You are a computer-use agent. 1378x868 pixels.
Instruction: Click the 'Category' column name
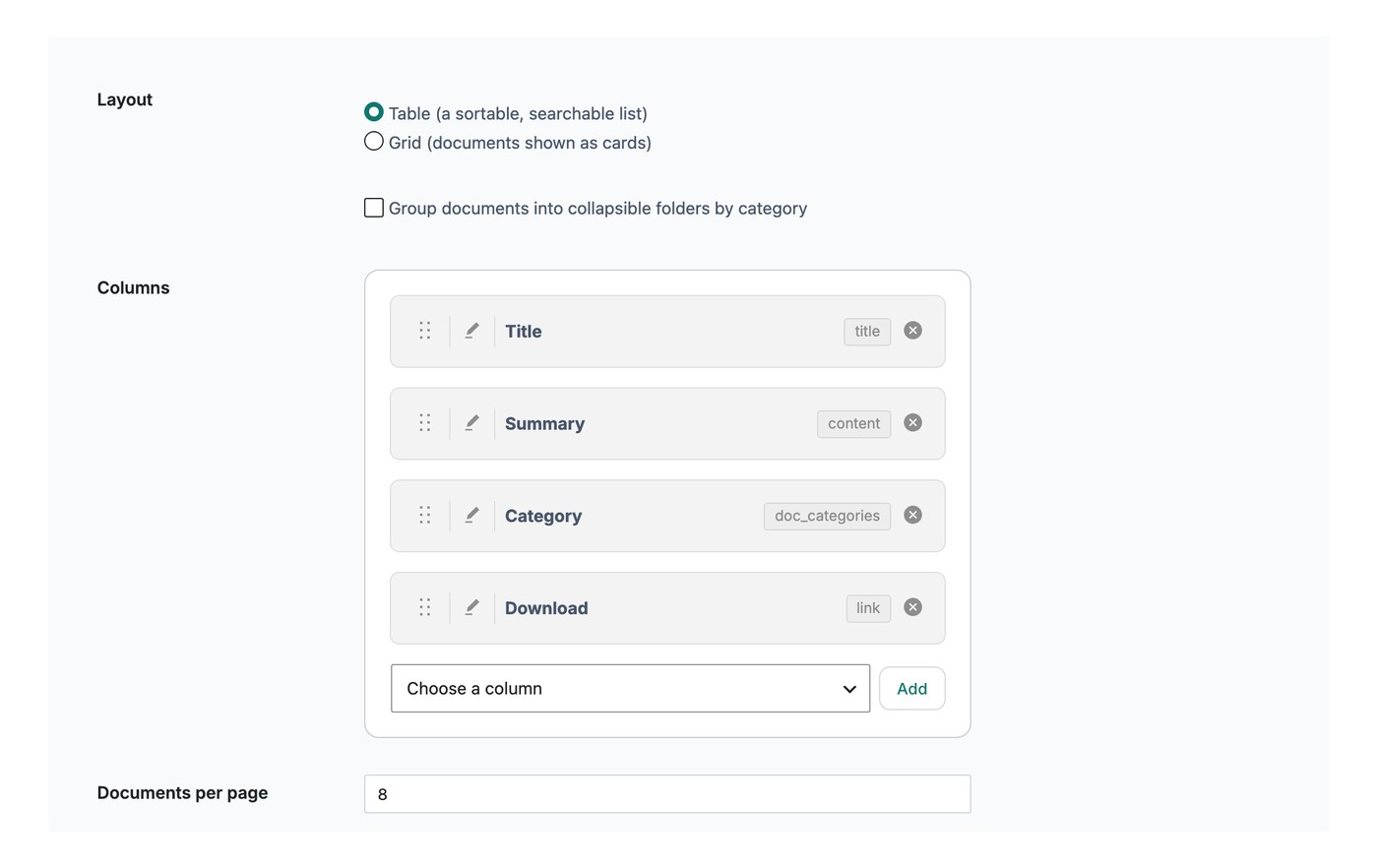543,517
